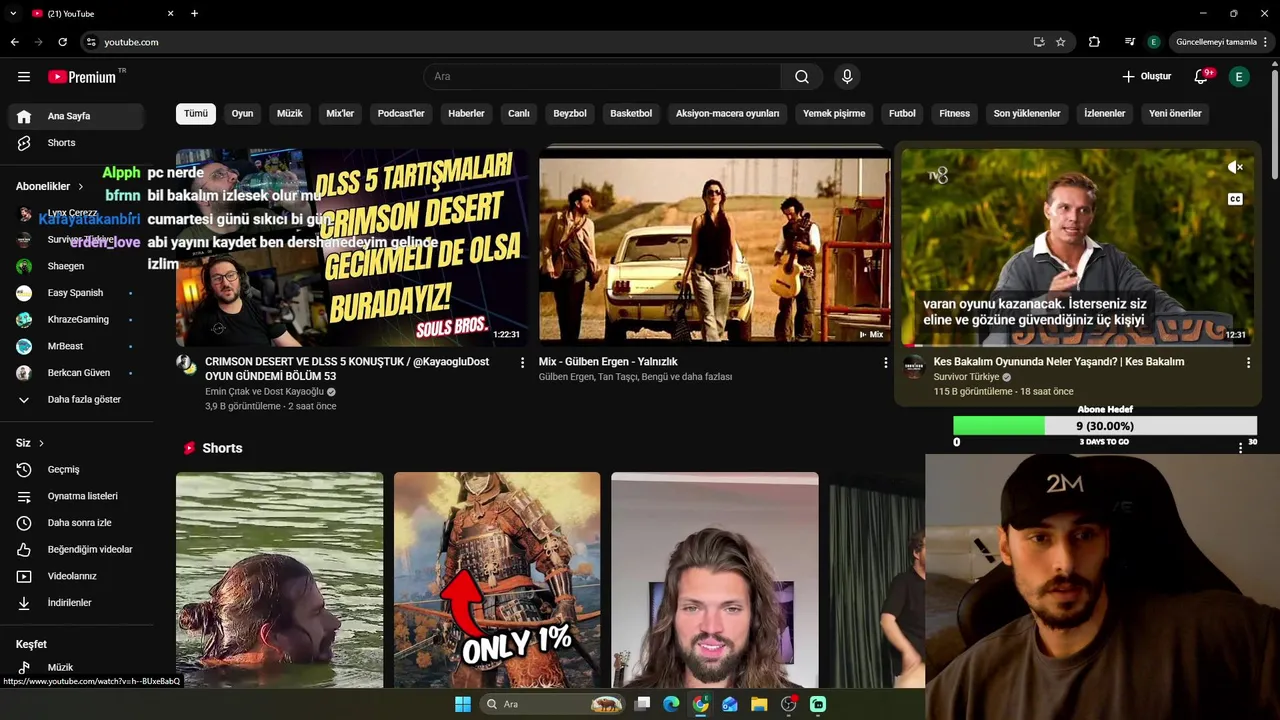The height and width of the screenshot is (720, 1280).
Task: Click the YouTube Premium logo
Action: (83, 77)
